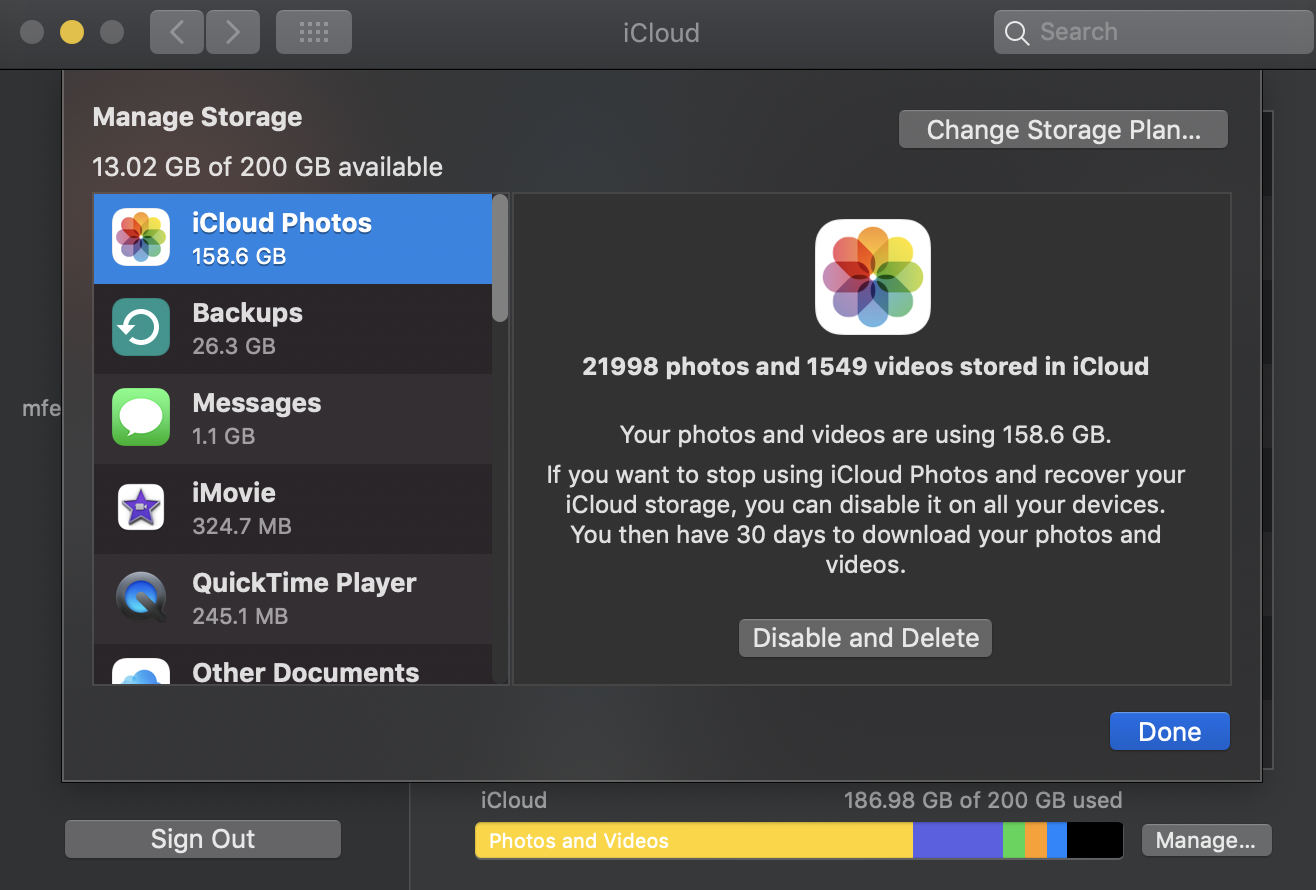Click the purple segment of storage bar

click(x=958, y=840)
